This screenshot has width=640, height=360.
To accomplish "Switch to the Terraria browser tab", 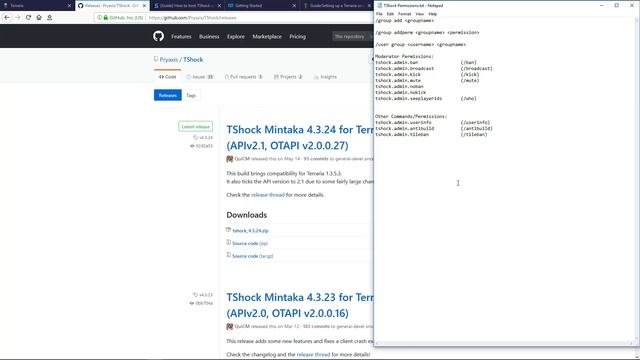I will 35,6.
